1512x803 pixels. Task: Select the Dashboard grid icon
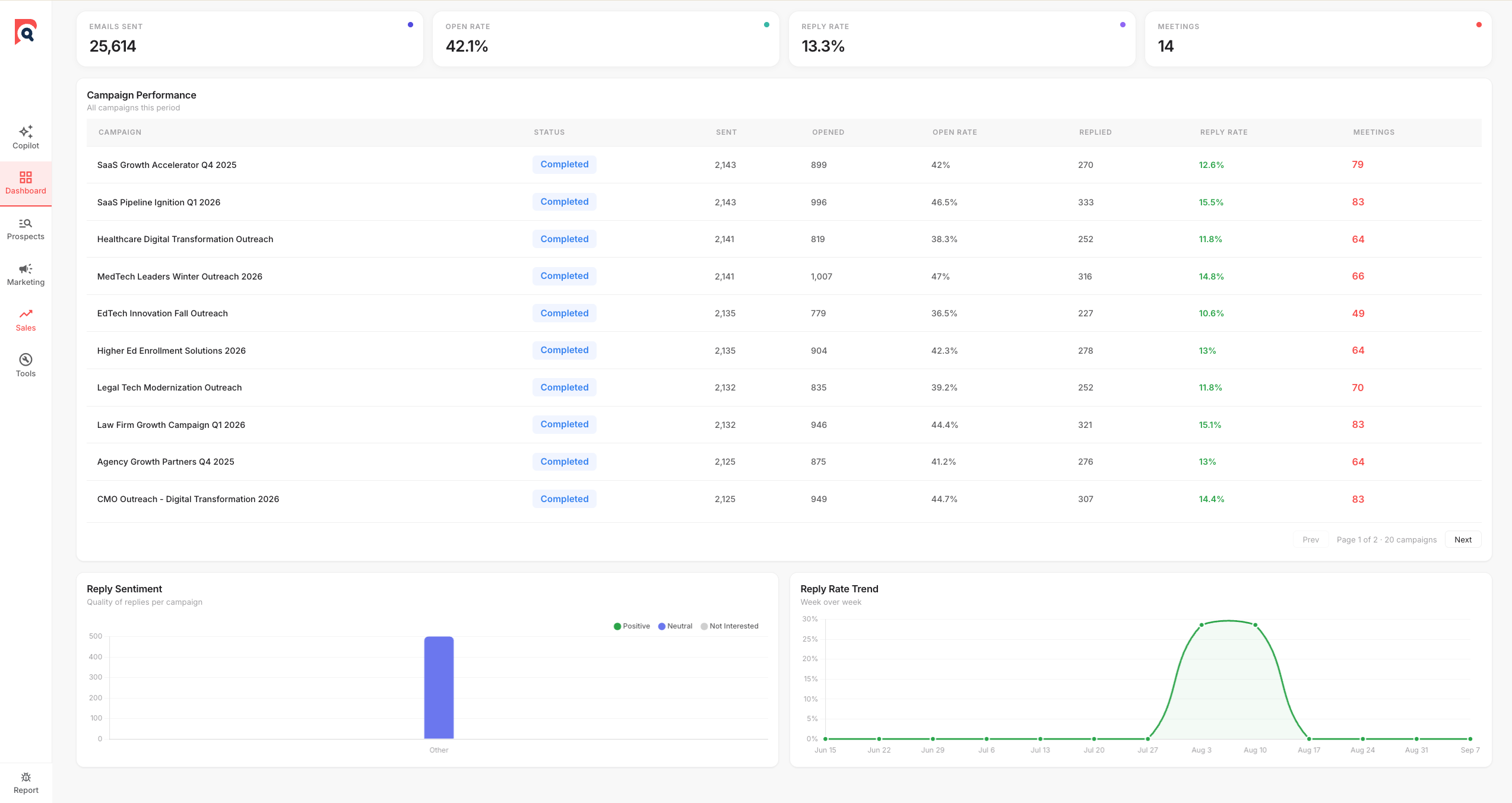[x=26, y=177]
